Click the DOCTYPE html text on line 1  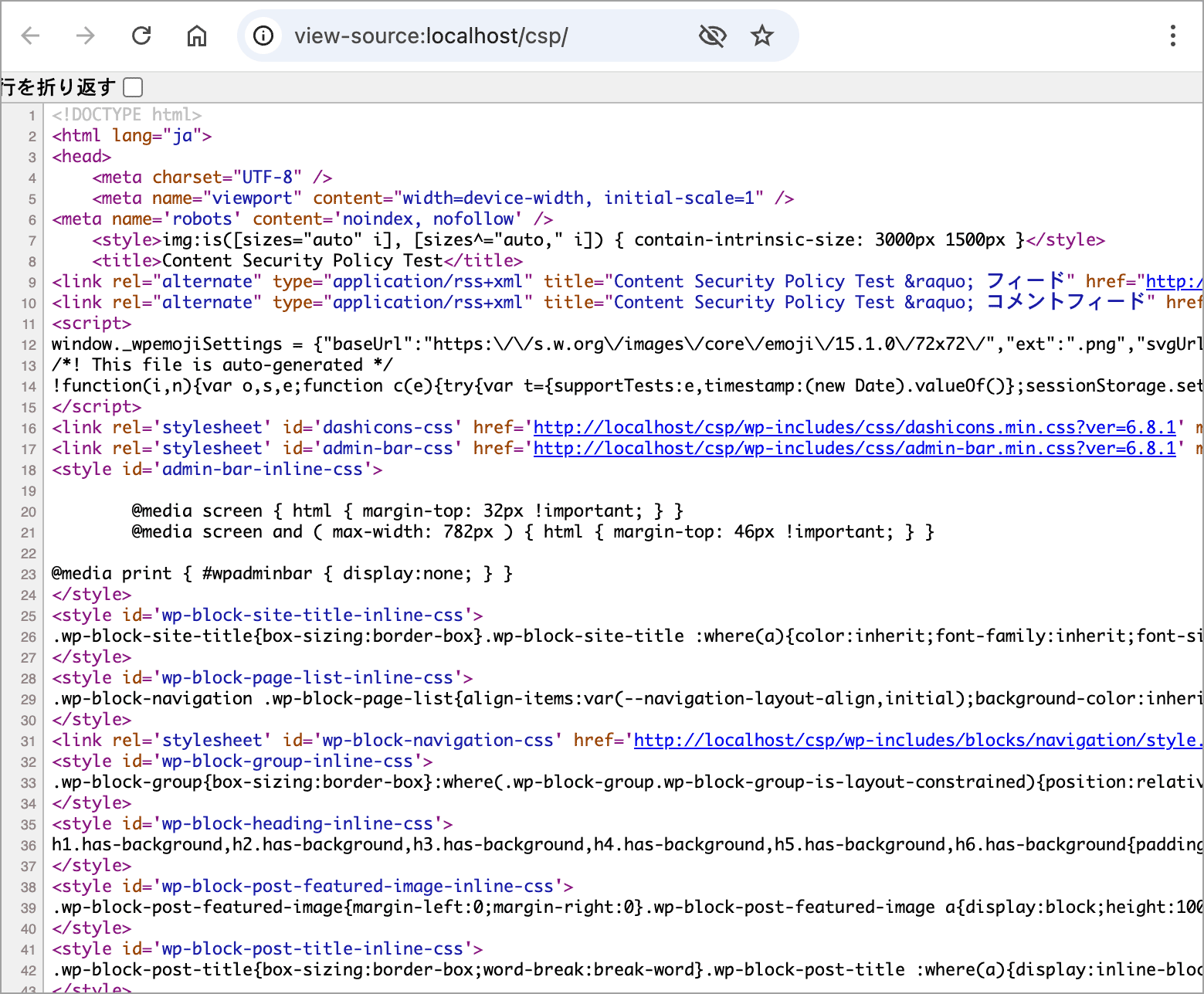(127, 115)
